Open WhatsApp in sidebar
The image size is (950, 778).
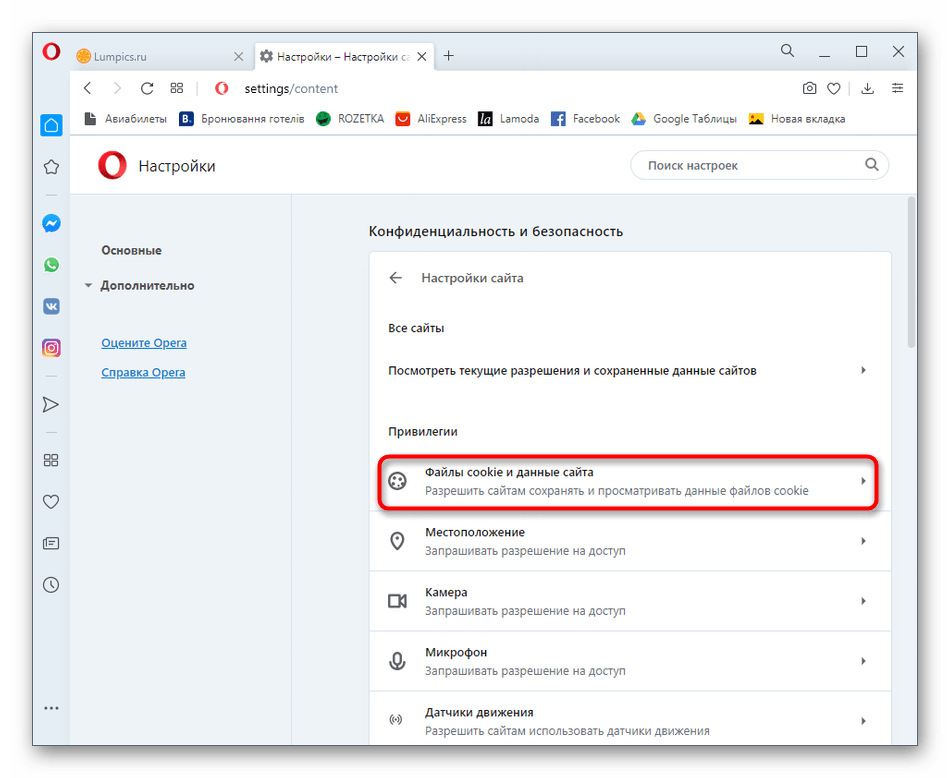point(51,265)
